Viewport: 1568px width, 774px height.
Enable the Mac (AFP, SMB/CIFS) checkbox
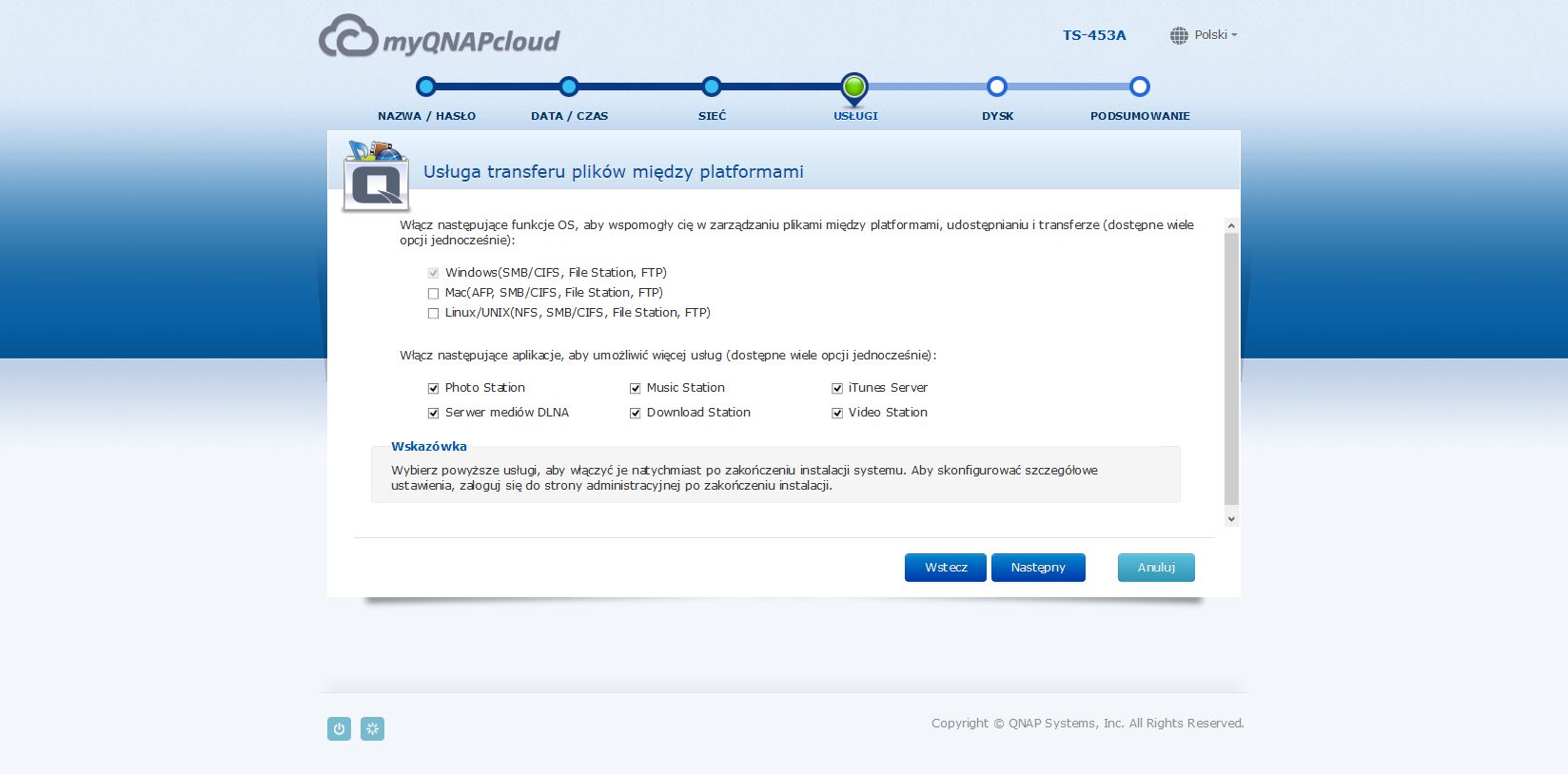433,293
